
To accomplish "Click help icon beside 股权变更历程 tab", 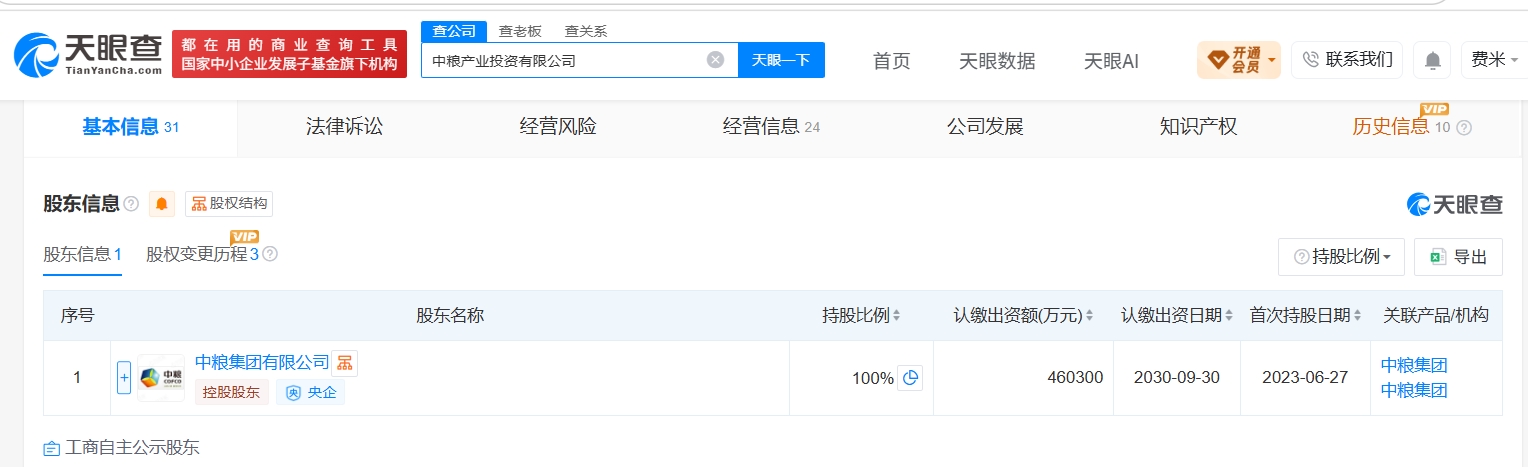I will [270, 254].
